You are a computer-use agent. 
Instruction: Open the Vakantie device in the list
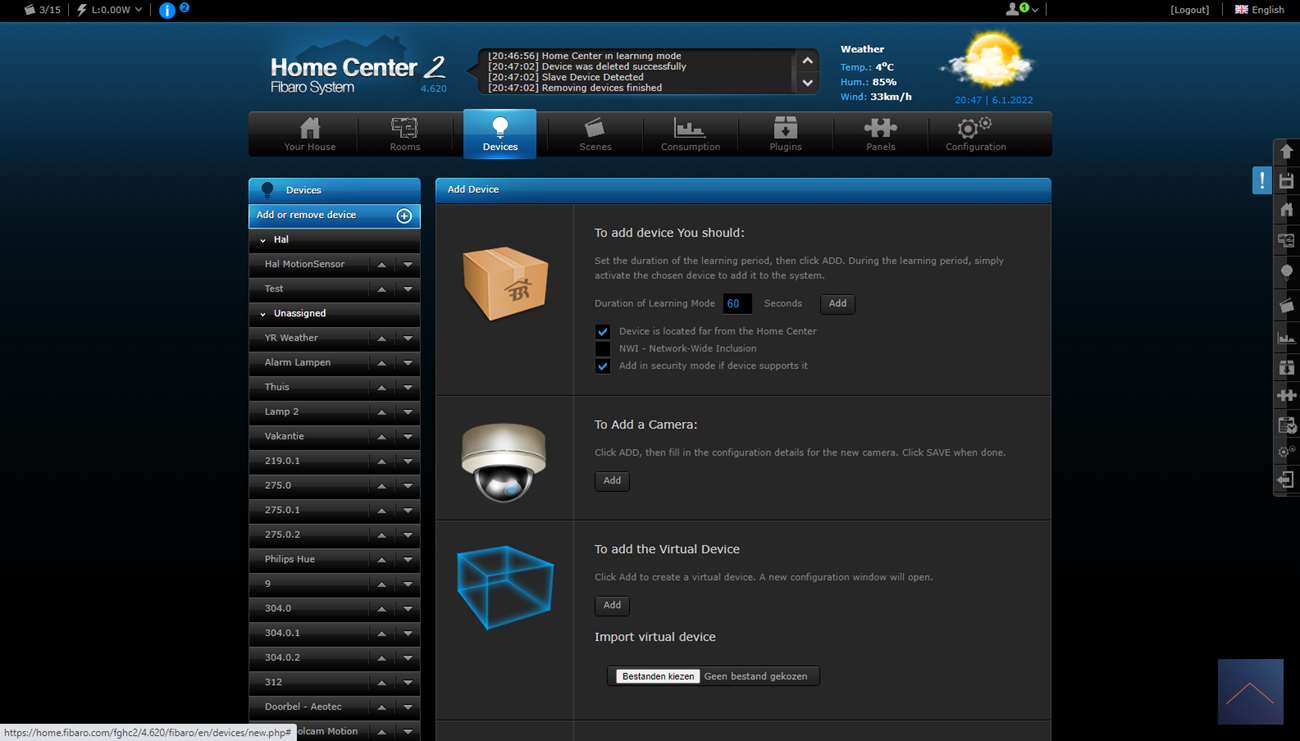(308, 437)
